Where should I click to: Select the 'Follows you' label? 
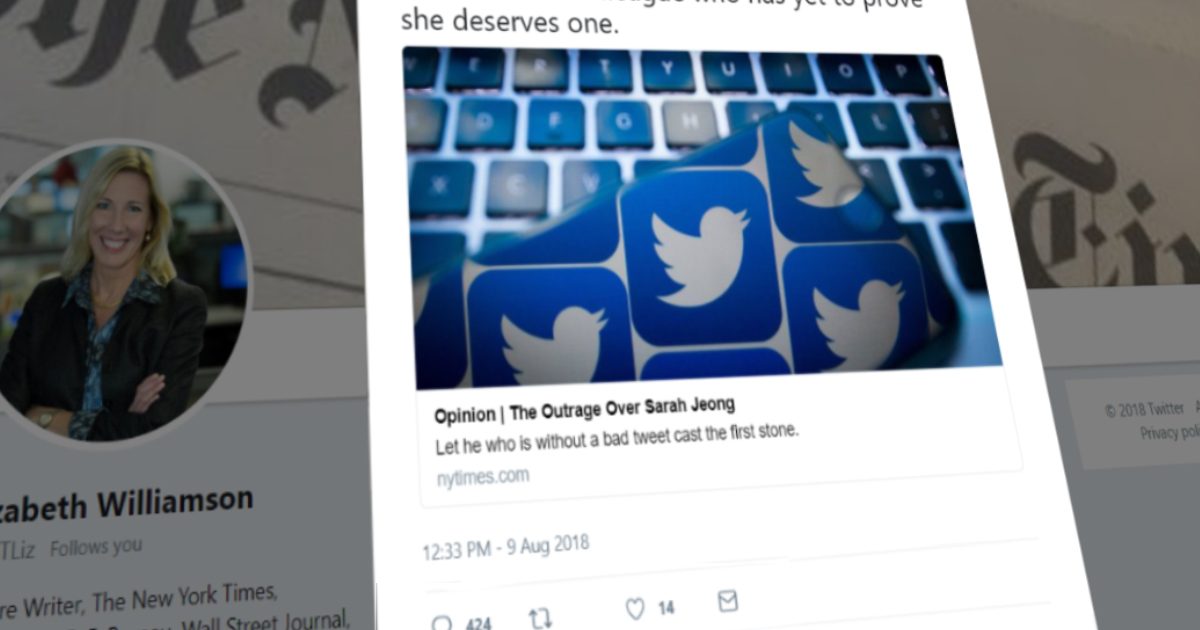pos(96,547)
